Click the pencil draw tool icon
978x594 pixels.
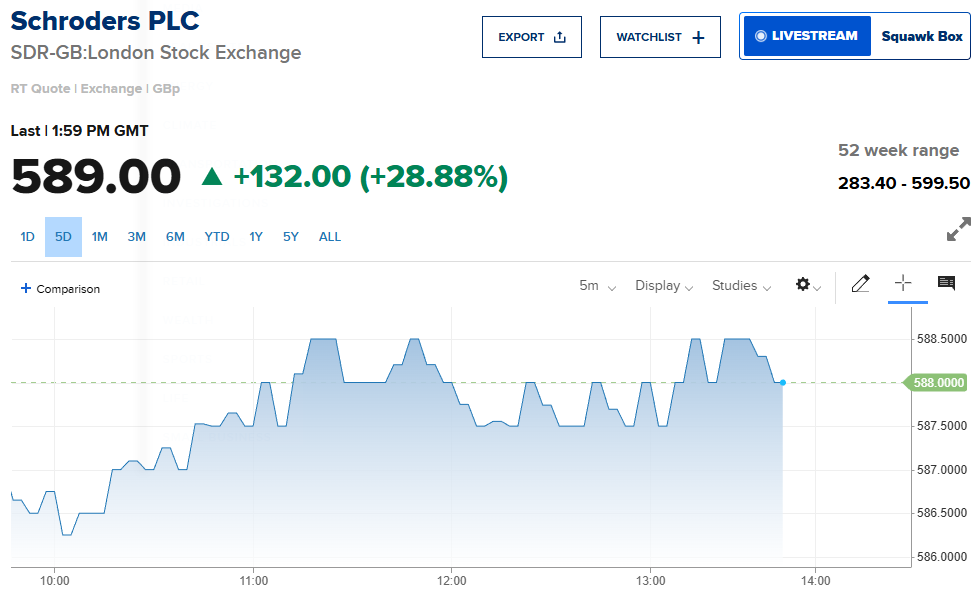click(860, 285)
